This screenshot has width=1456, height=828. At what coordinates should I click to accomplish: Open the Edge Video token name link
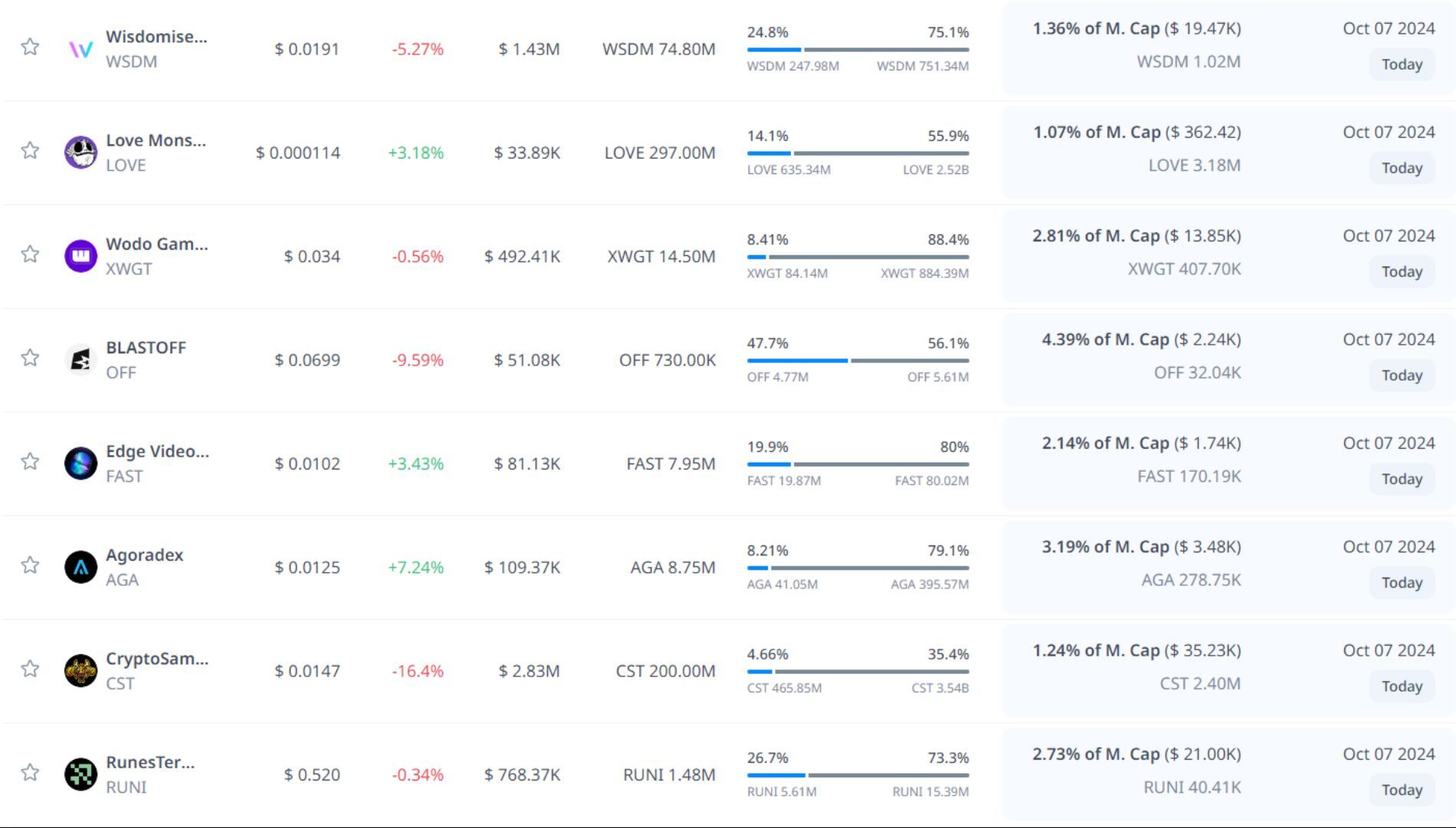[x=157, y=451]
